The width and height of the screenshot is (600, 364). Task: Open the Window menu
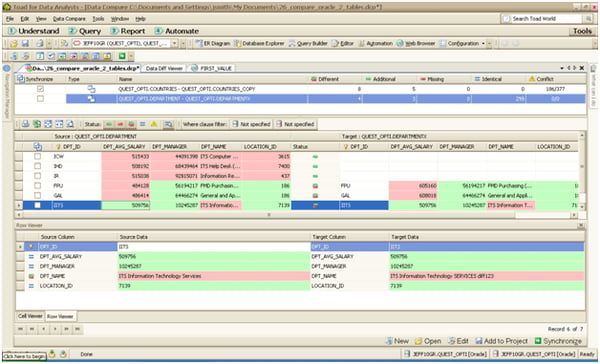tap(120, 19)
